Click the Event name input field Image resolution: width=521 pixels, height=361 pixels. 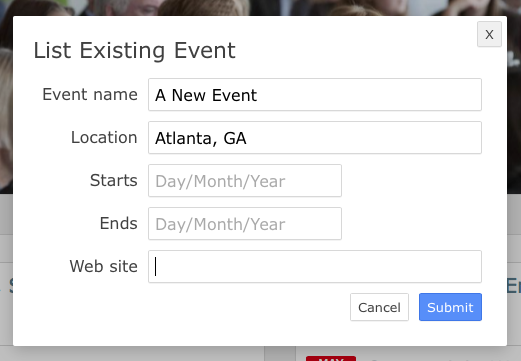tap(315, 95)
